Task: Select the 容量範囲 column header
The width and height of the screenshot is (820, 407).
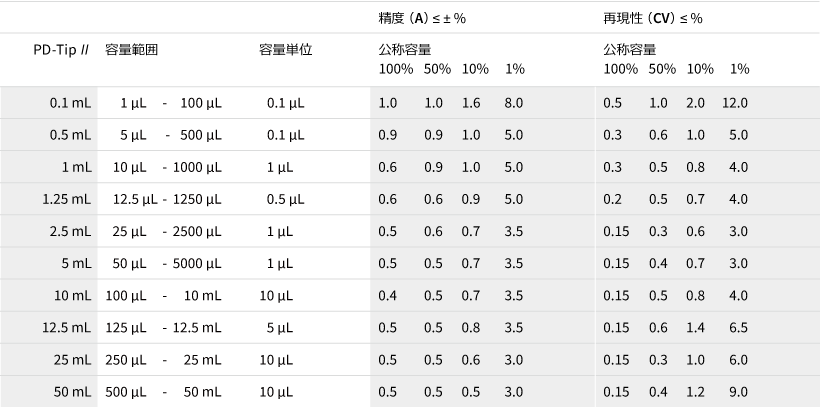Action: [x=131, y=50]
